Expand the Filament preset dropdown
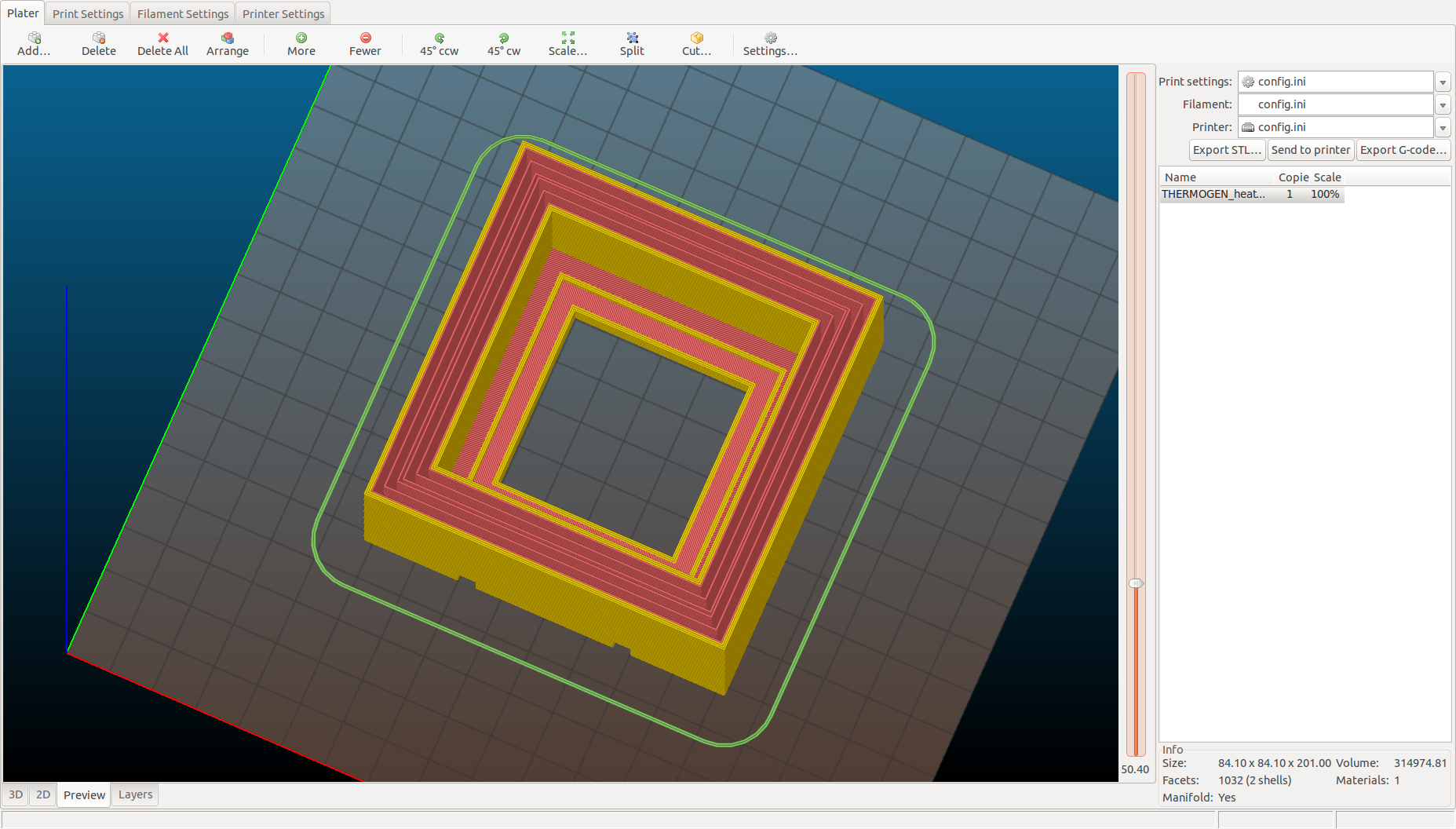This screenshot has width=1456, height=829. coord(1443,105)
